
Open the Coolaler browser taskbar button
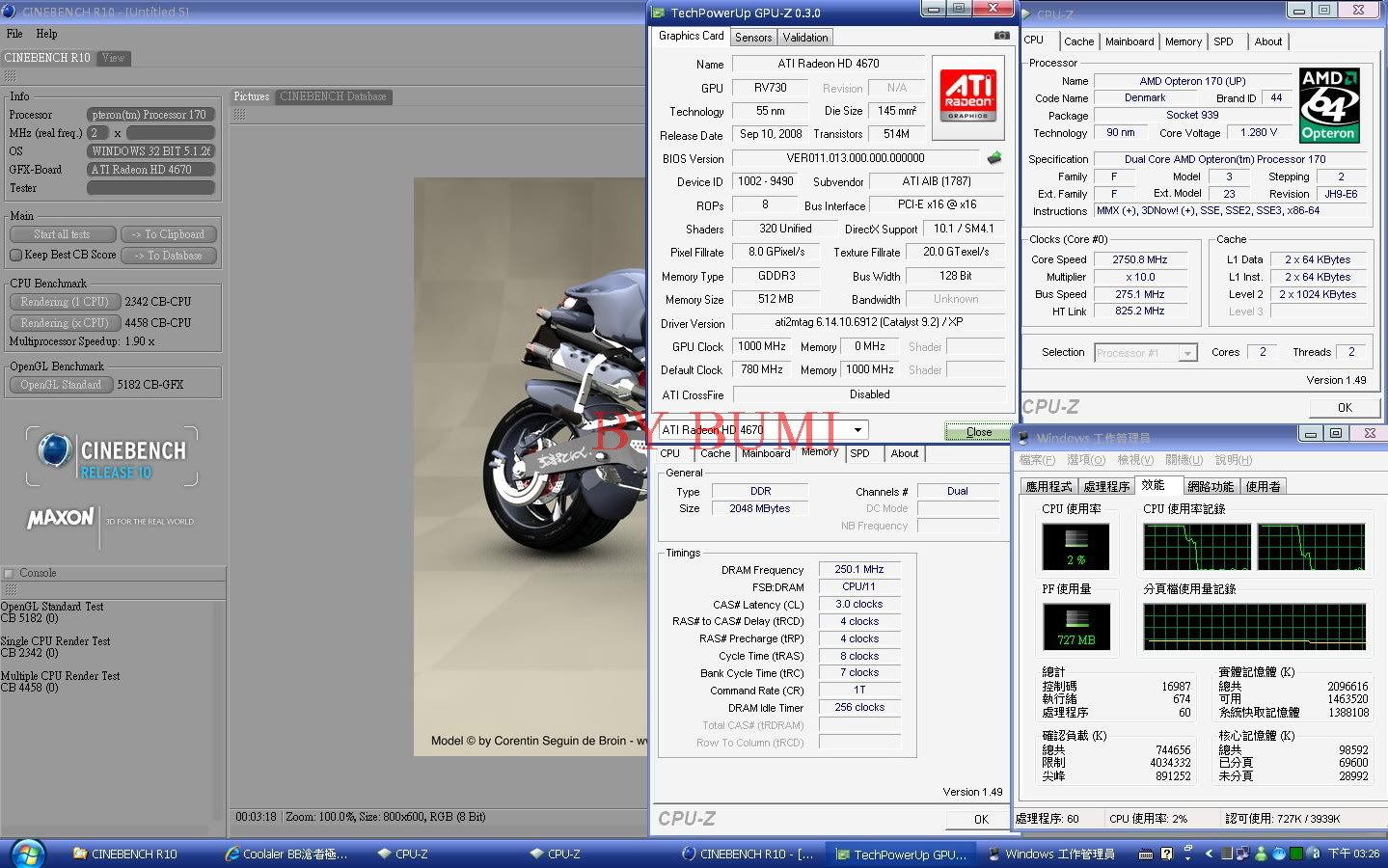[x=286, y=854]
